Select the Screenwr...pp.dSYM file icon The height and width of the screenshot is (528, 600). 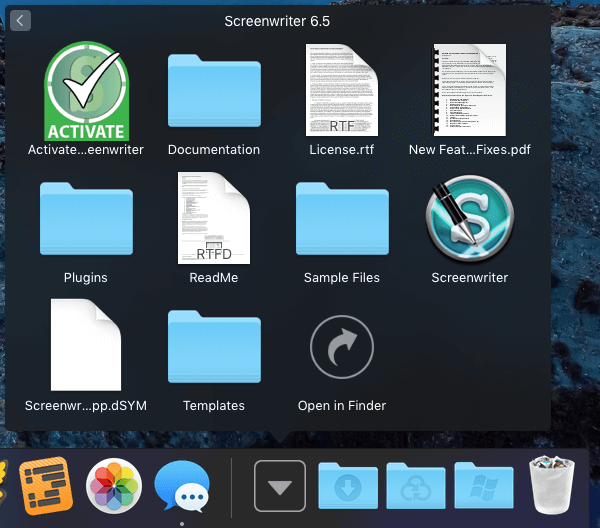pos(86,345)
